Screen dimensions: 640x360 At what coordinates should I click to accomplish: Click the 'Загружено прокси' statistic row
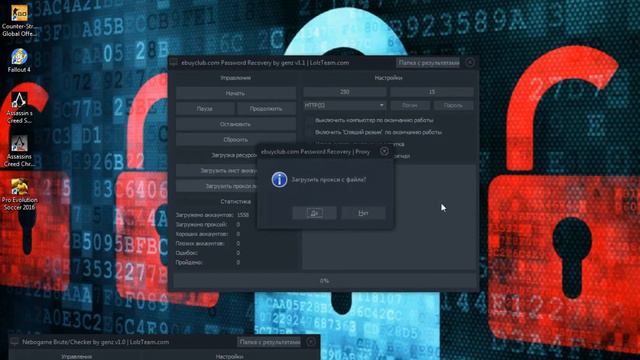tap(208, 224)
